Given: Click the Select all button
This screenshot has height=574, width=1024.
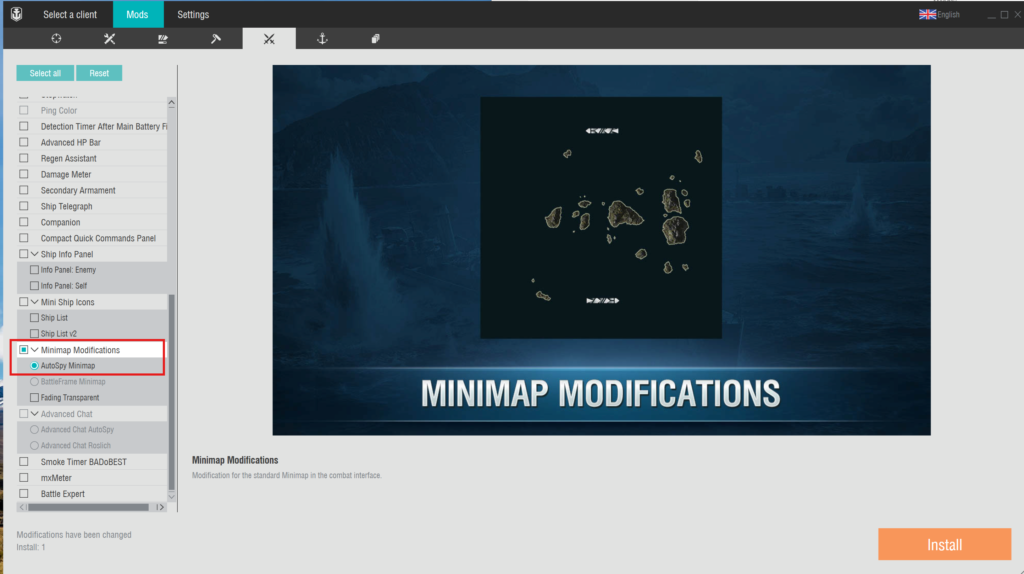Looking at the screenshot, I should point(45,73).
